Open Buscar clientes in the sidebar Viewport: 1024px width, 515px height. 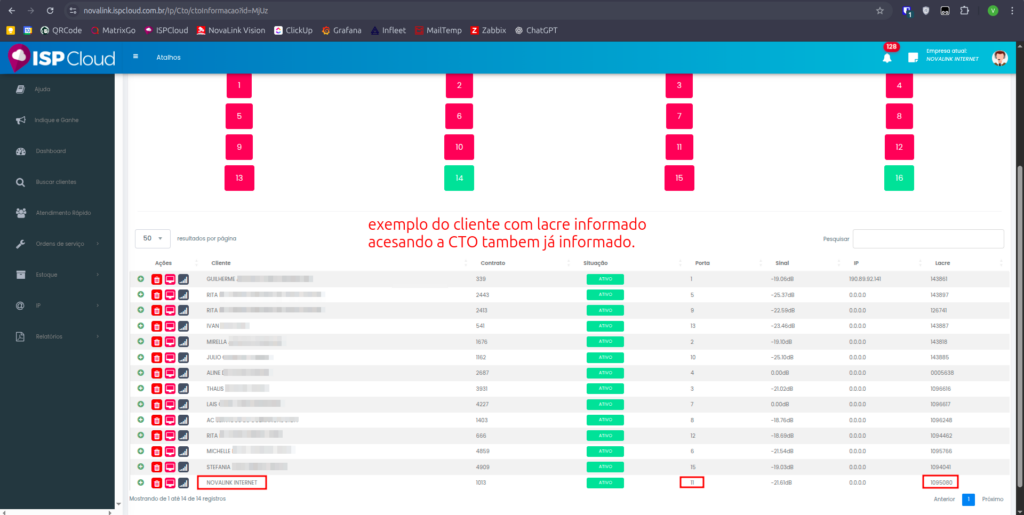tap(55, 182)
